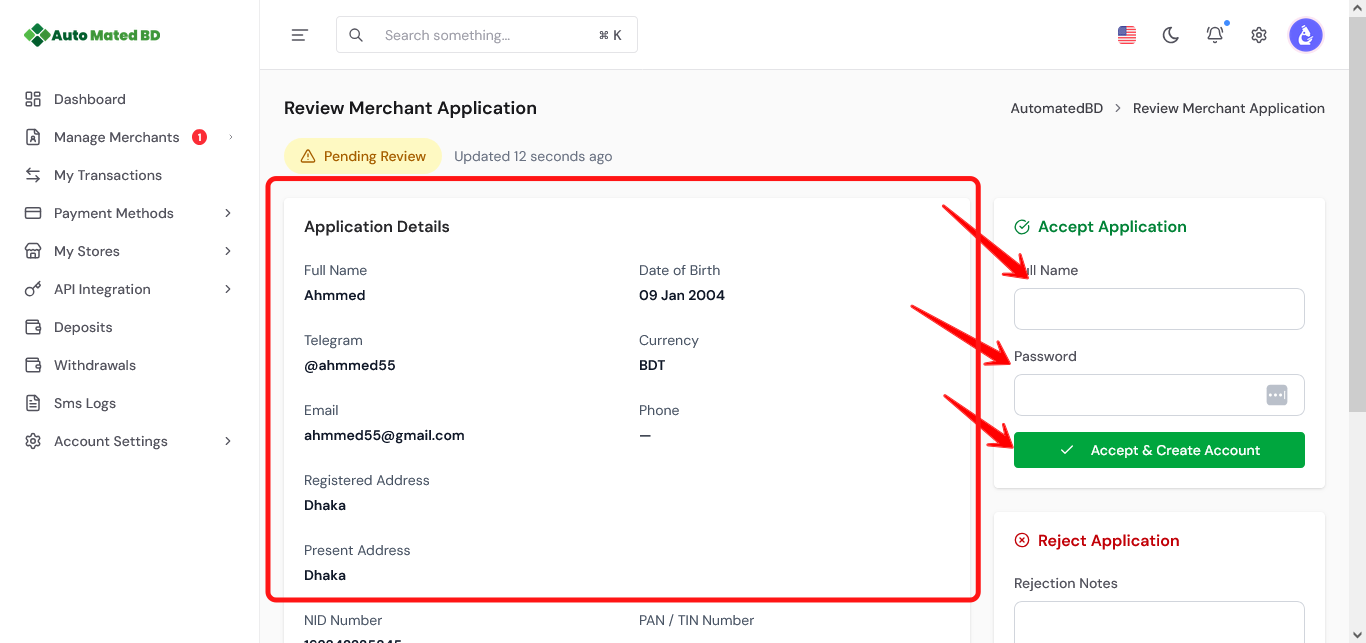This screenshot has height=643, width=1366.
Task: Toggle password visibility in the Password field
Action: [1277, 394]
